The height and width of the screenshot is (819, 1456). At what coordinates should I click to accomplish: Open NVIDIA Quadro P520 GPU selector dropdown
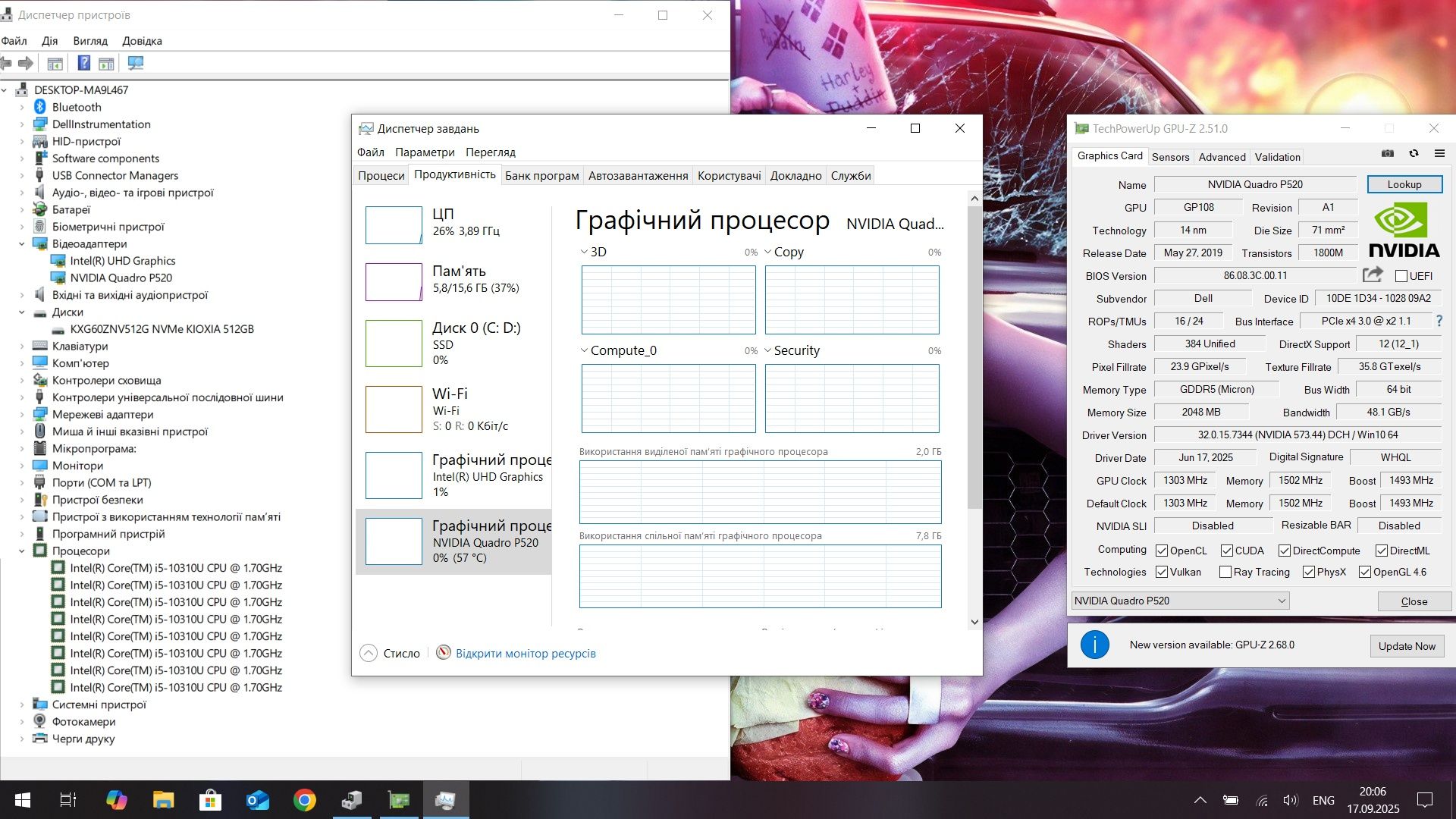click(1180, 601)
